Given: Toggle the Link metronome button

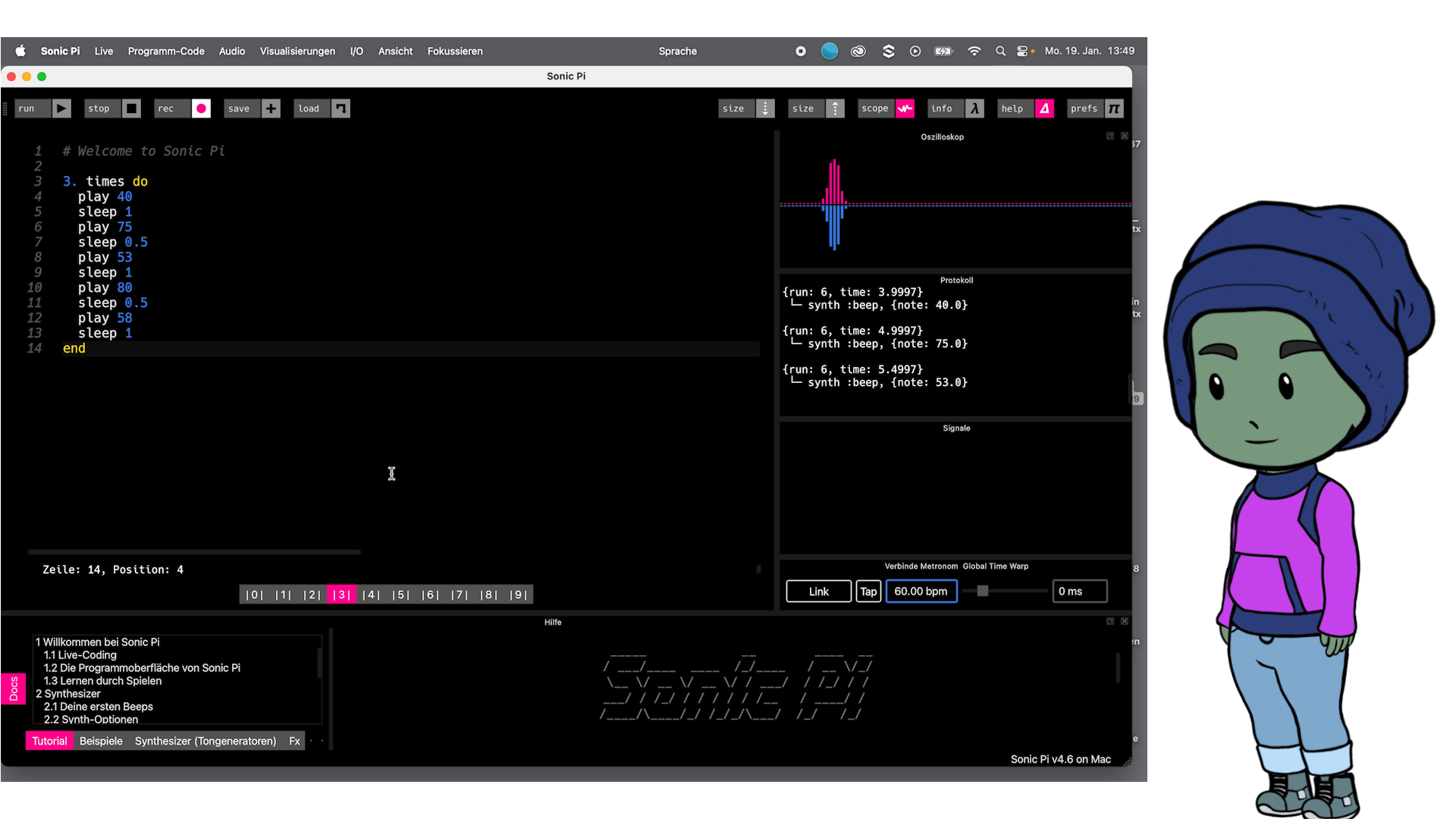Looking at the screenshot, I should click(x=818, y=591).
